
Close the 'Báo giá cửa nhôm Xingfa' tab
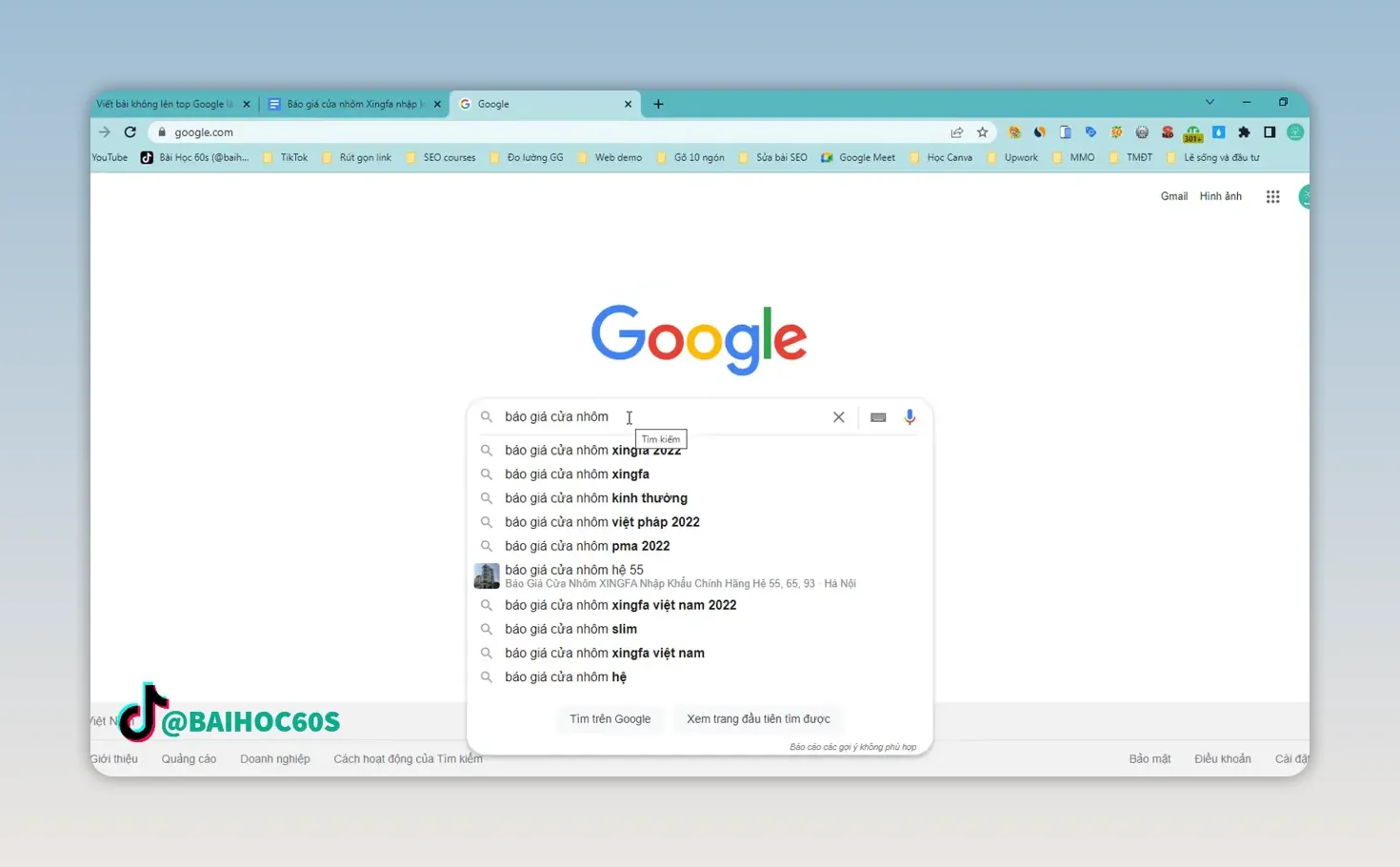(437, 104)
